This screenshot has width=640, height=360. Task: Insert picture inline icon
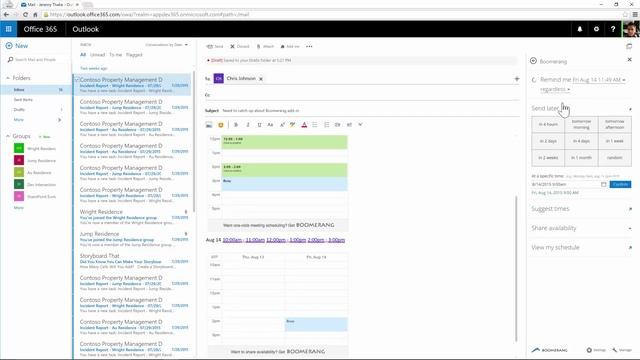click(x=209, y=125)
